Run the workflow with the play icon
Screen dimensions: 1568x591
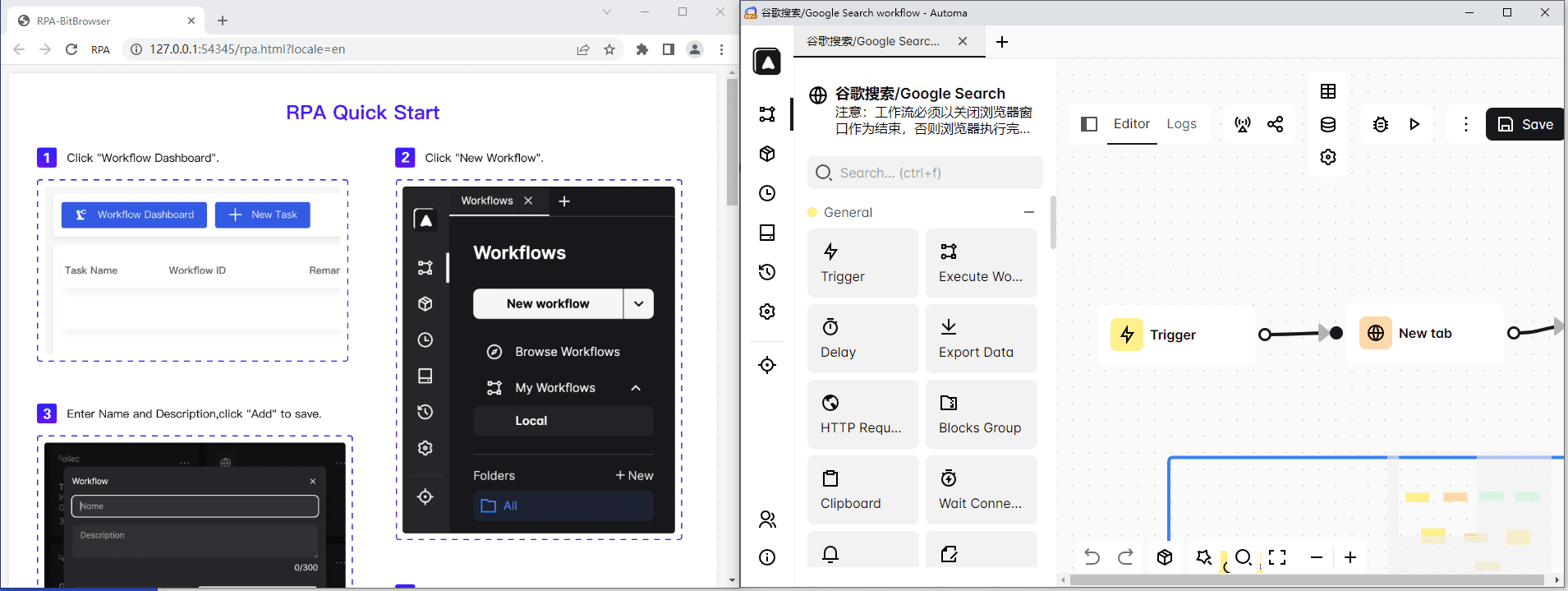[x=1414, y=124]
